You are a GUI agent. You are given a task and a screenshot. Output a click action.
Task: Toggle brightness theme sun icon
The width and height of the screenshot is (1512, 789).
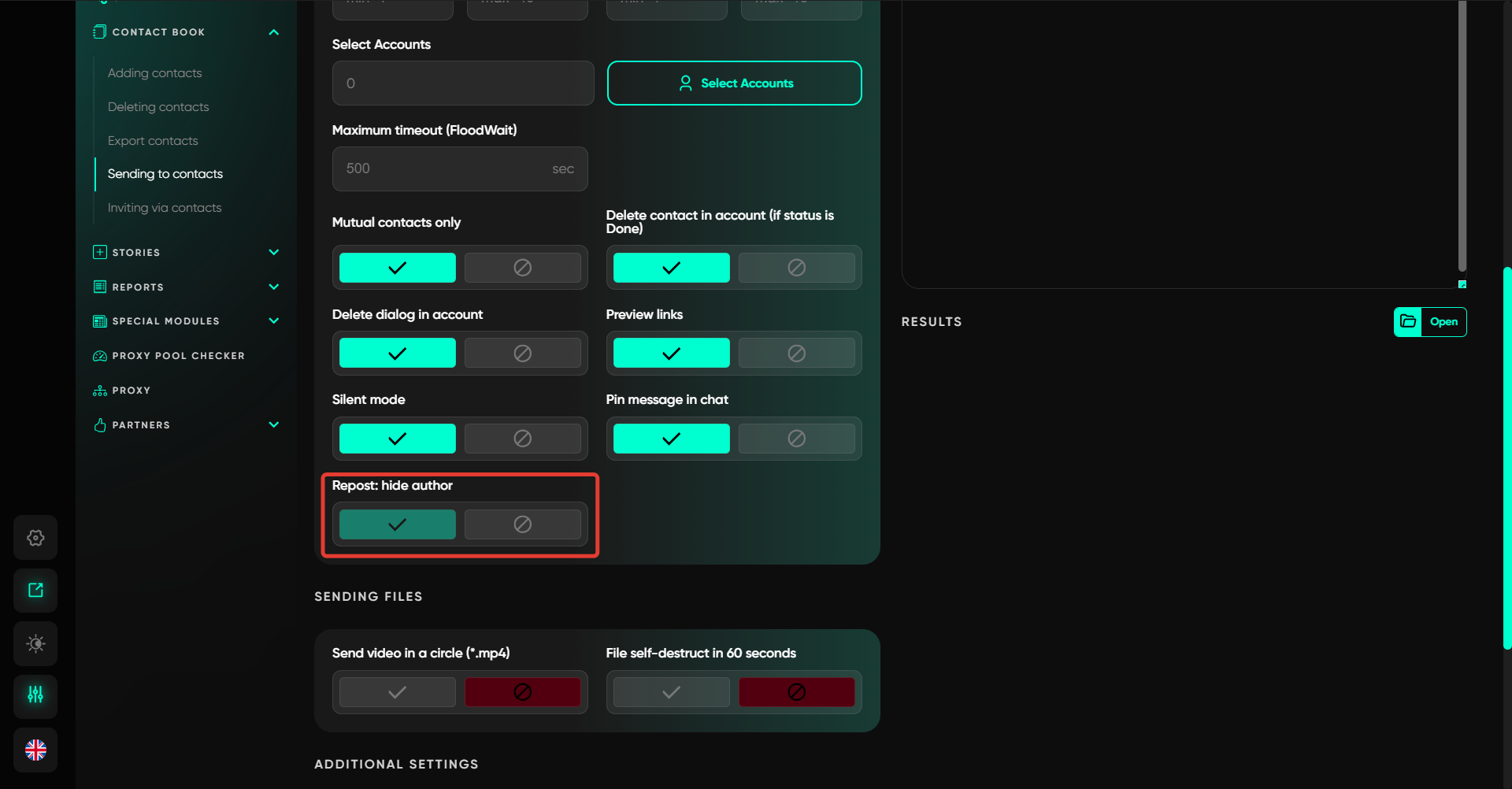(35, 643)
